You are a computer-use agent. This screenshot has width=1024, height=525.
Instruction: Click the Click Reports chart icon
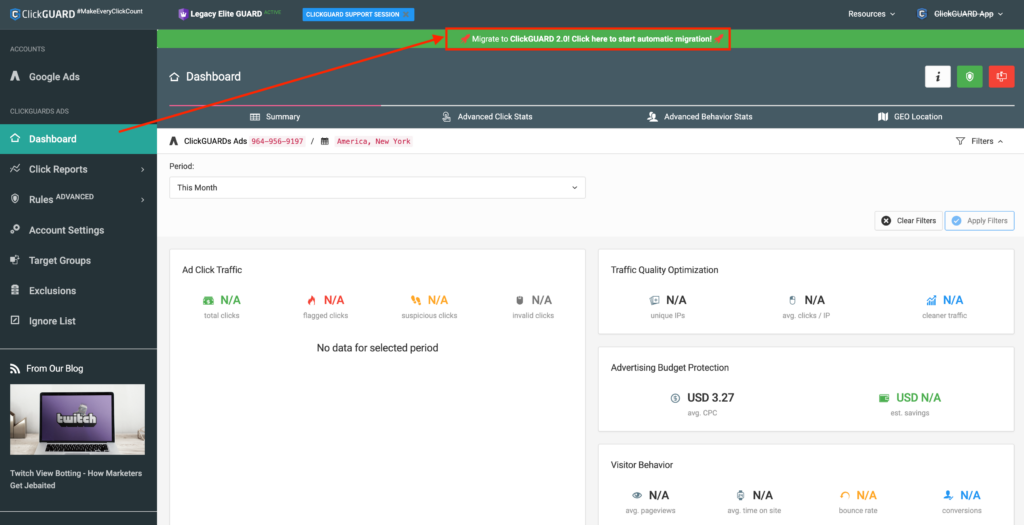(x=15, y=169)
